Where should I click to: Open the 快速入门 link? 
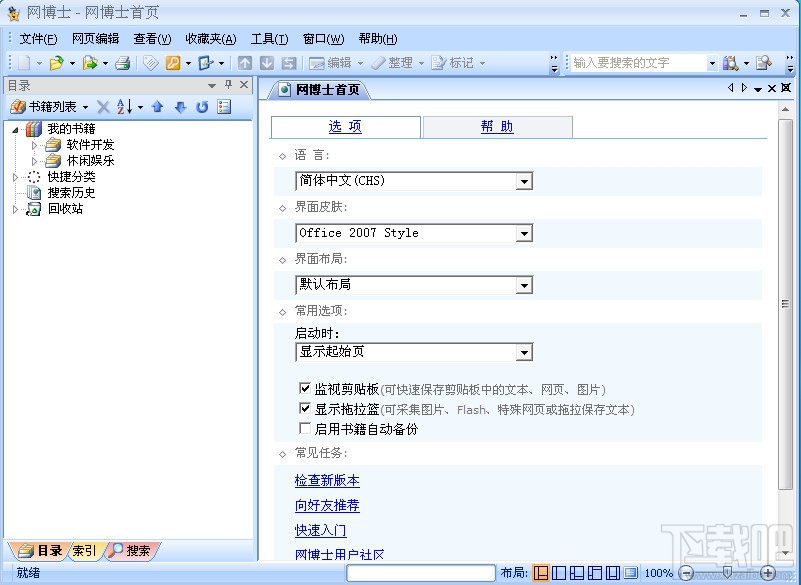(320, 530)
